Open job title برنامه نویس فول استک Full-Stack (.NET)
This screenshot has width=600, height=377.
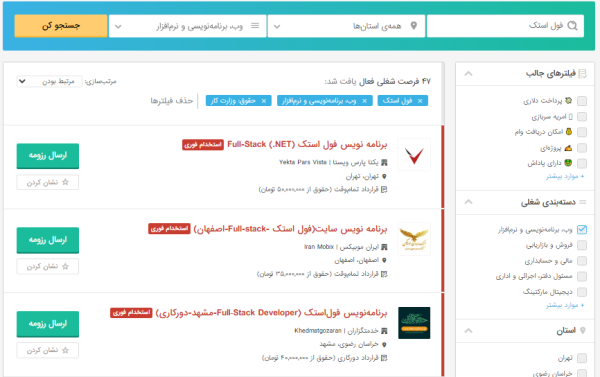(x=307, y=144)
